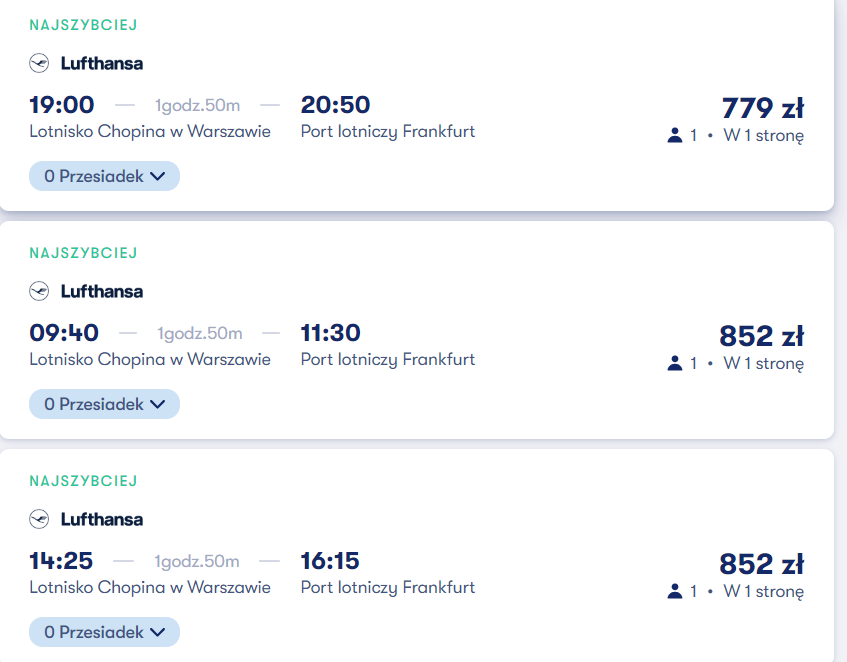Expand 0 Przesiadek on the 09:40 flight

[x=104, y=404]
